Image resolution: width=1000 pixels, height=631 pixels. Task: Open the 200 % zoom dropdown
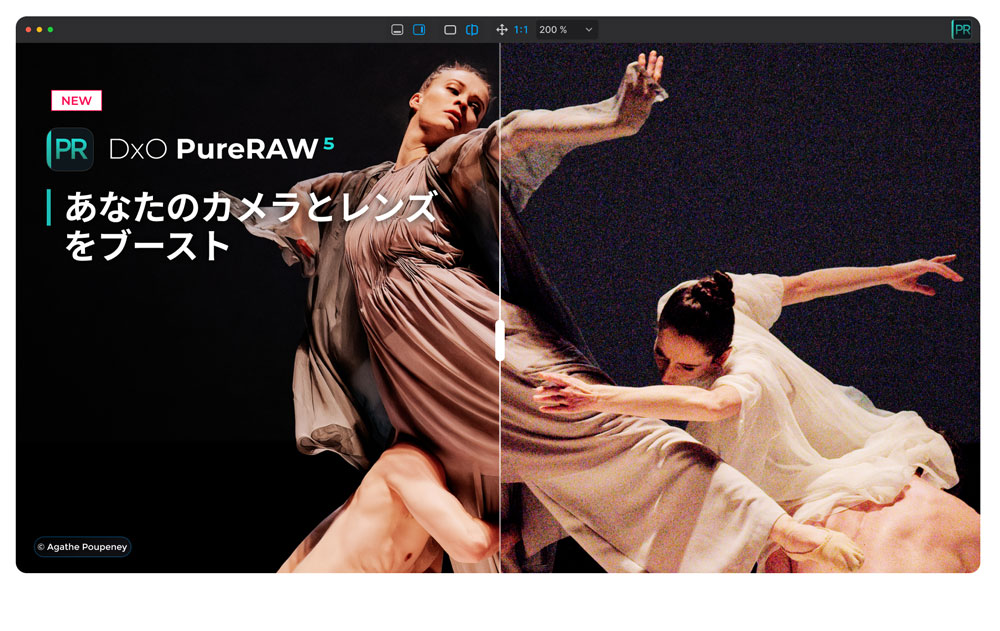(566, 30)
